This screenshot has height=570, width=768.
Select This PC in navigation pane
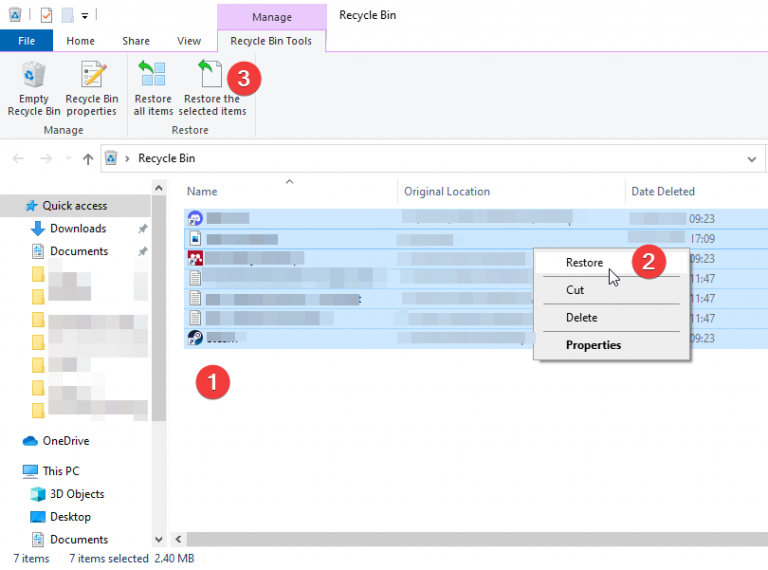click(60, 471)
